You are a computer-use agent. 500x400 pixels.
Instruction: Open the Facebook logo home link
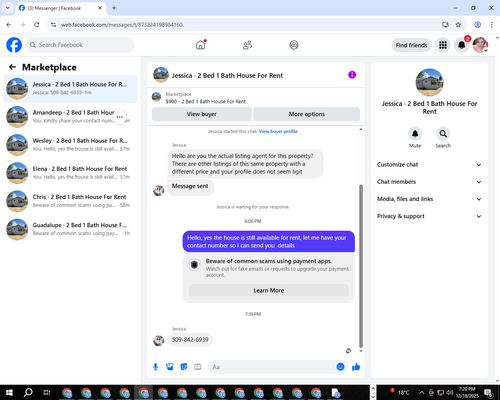click(14, 45)
